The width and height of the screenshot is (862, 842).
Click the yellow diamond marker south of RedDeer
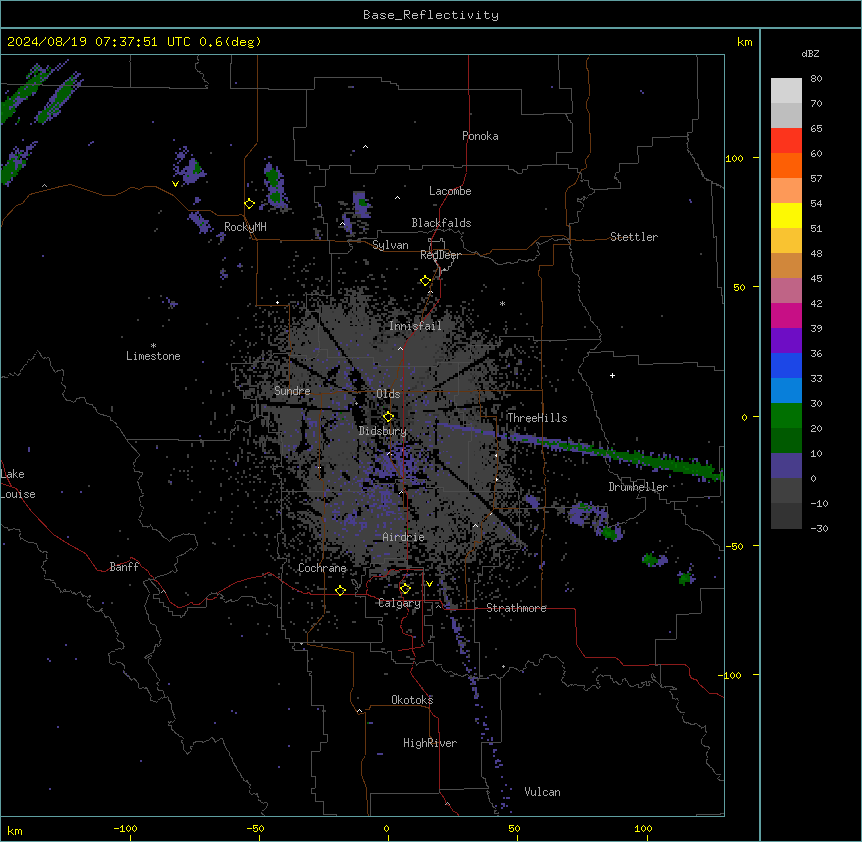pyautogui.click(x=426, y=281)
